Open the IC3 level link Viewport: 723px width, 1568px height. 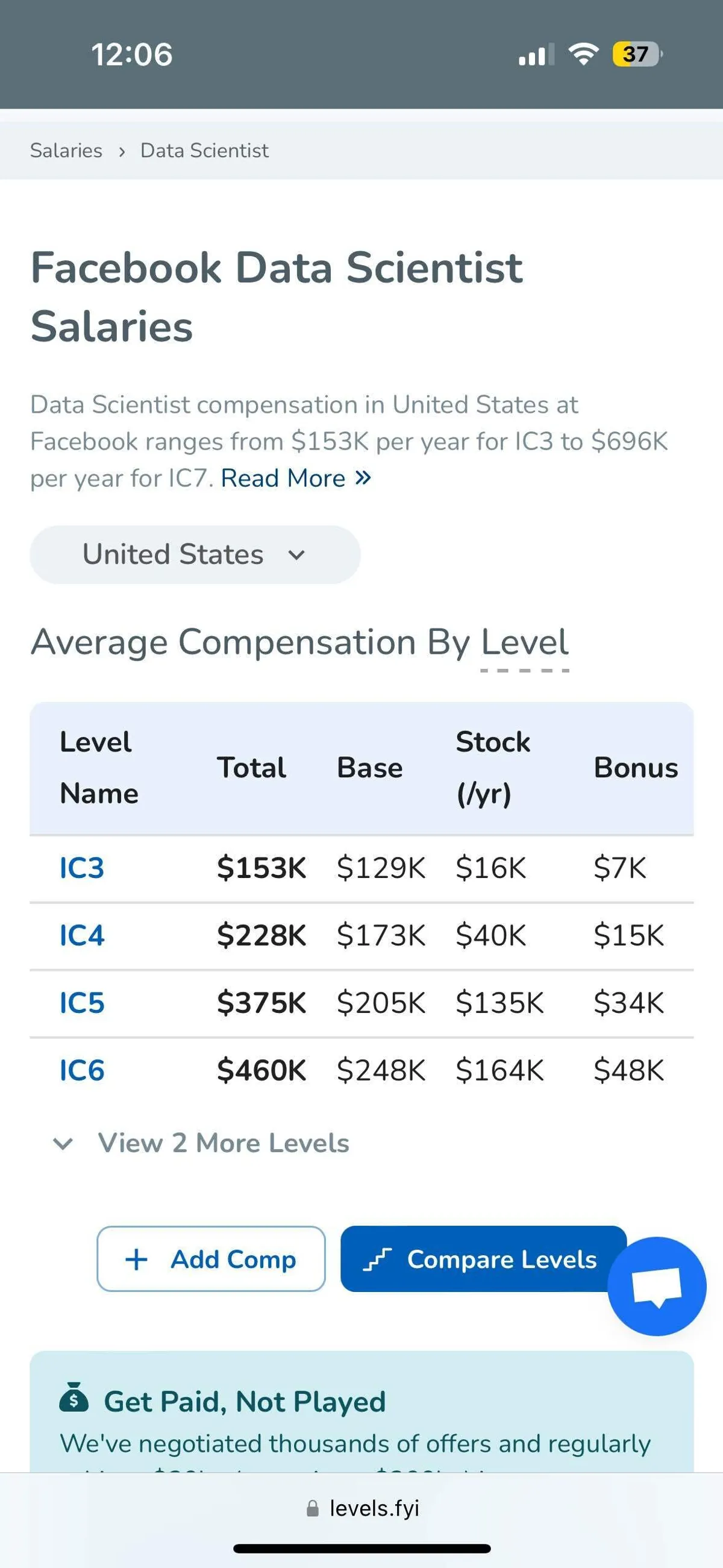(82, 867)
